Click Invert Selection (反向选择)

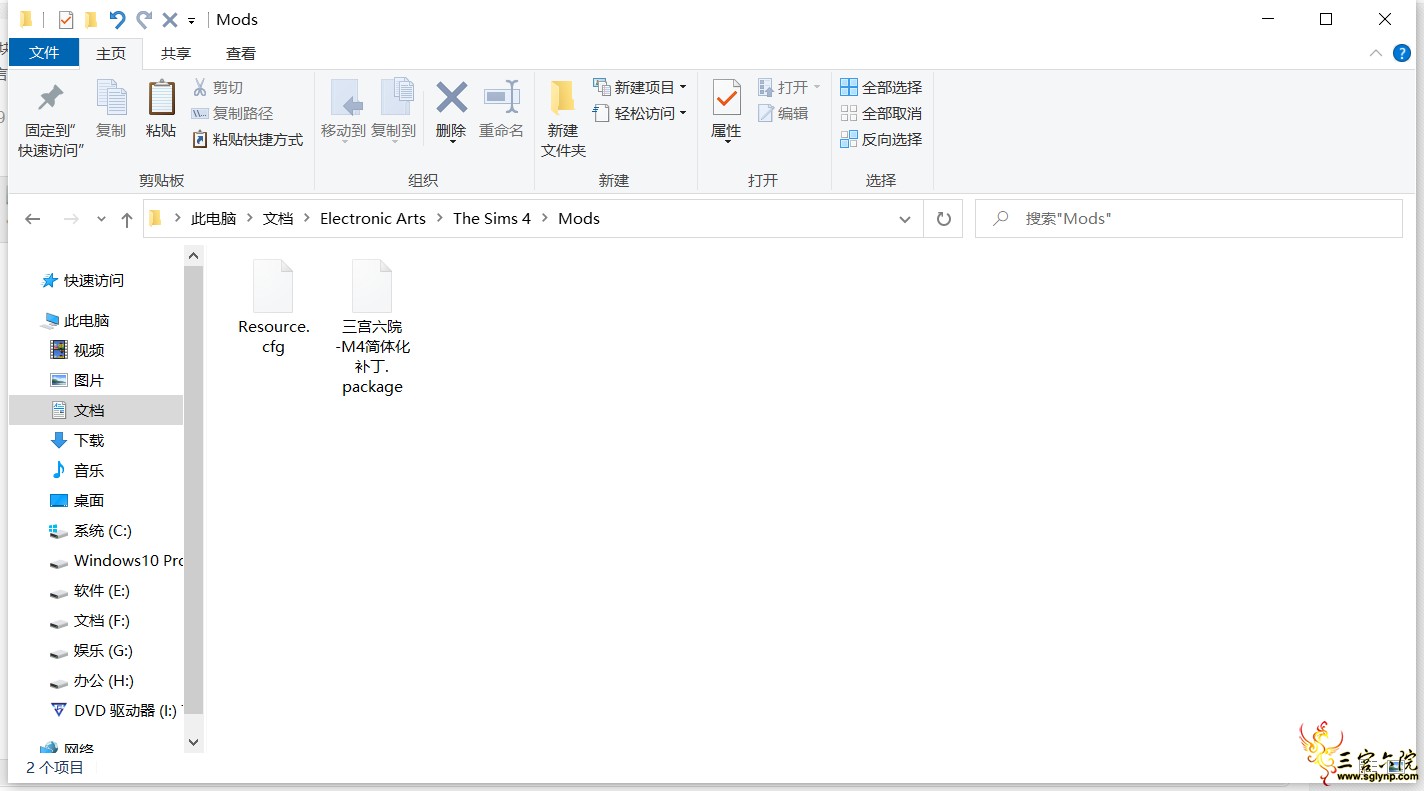tap(881, 140)
